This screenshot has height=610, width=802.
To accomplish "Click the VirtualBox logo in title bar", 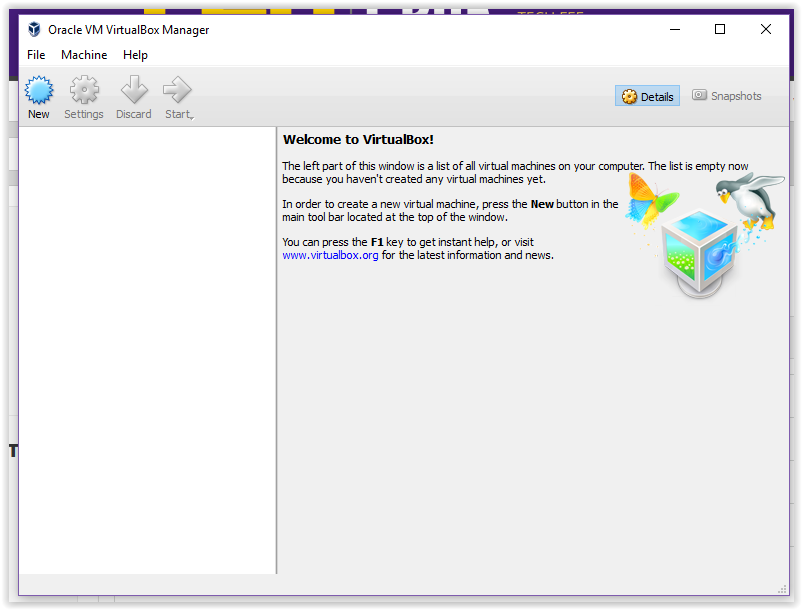I will 33,29.
